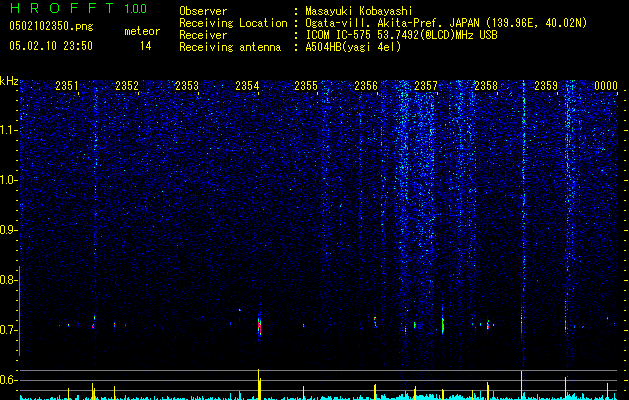Viewport: 629px width, 400px height.
Task: Click the strong meteor echo below 2354
Action: coord(259,326)
